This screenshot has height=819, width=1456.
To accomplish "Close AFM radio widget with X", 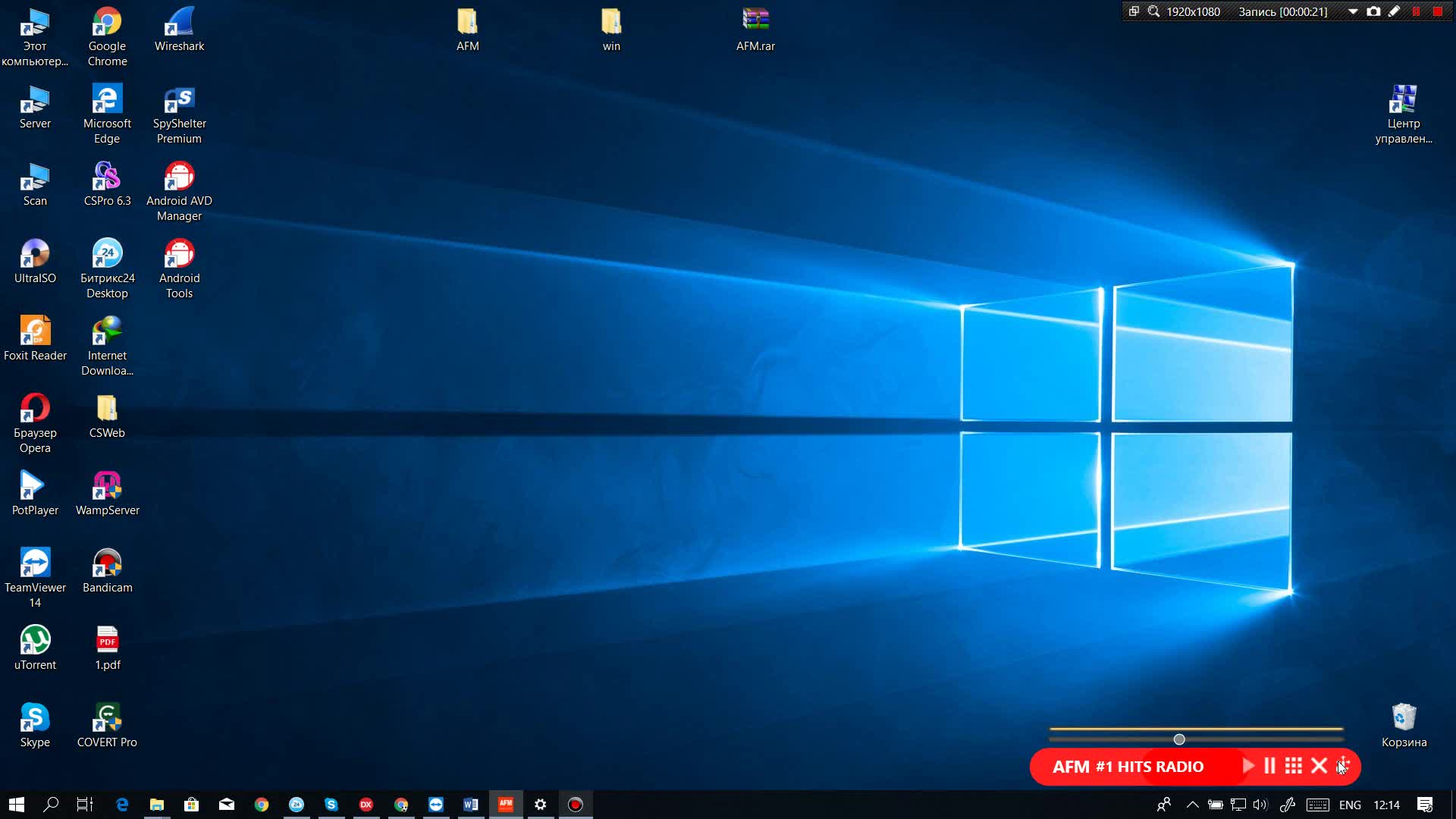I will [1319, 766].
